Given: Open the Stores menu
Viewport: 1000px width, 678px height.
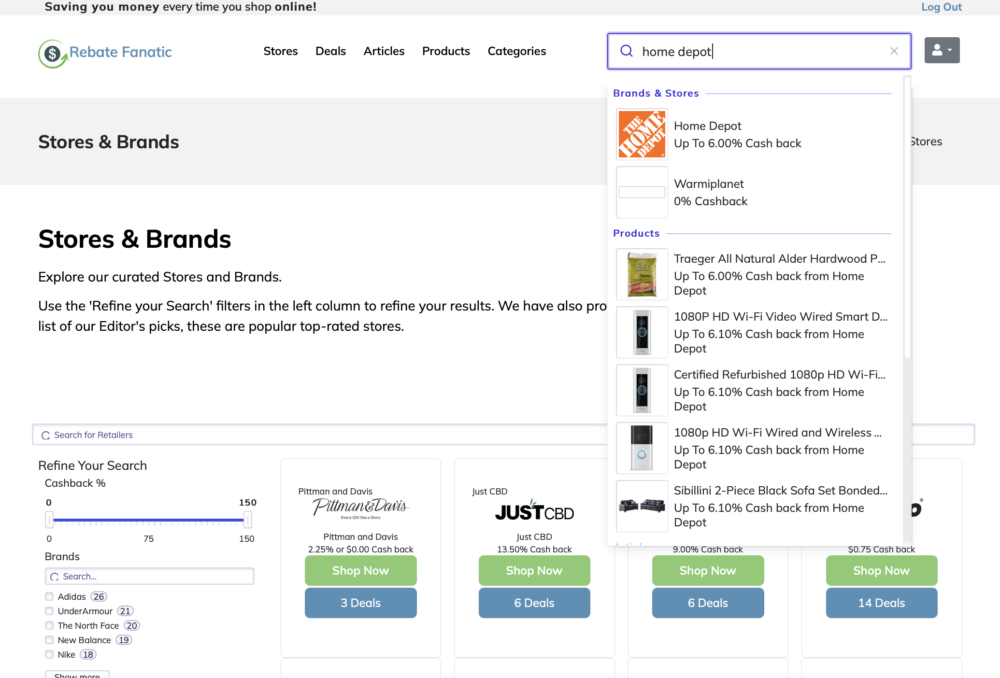Looking at the screenshot, I should [281, 51].
